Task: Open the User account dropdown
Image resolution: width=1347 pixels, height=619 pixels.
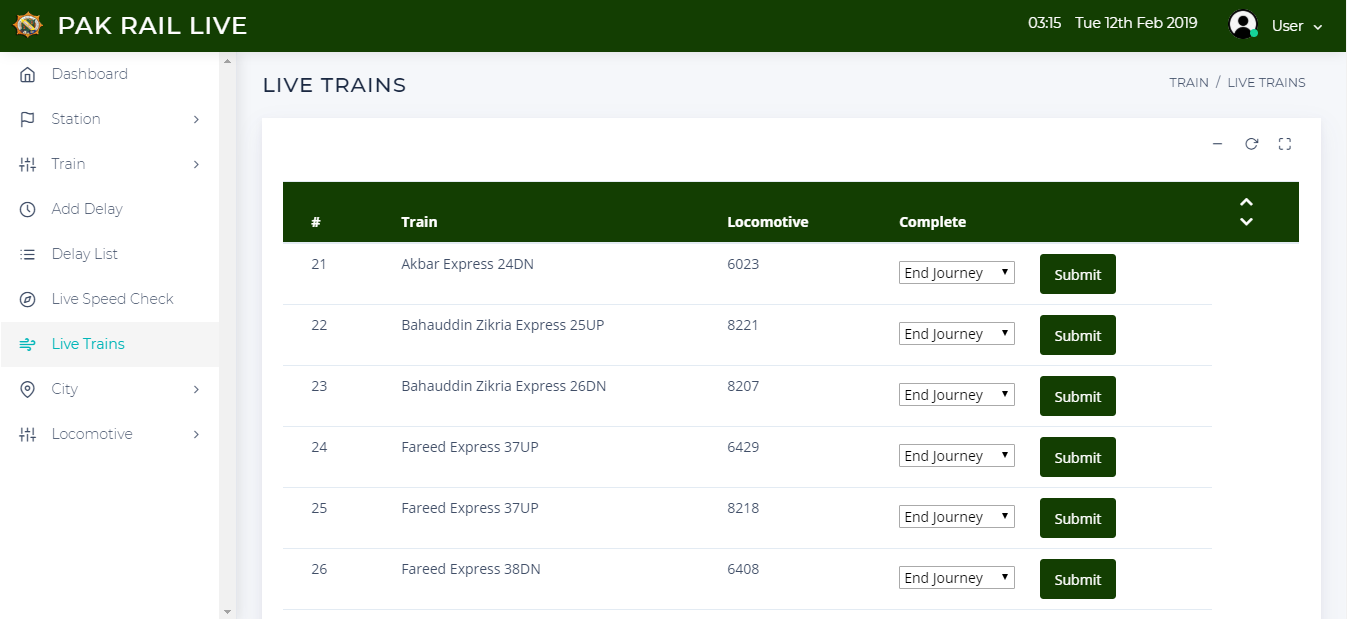Action: (1297, 26)
